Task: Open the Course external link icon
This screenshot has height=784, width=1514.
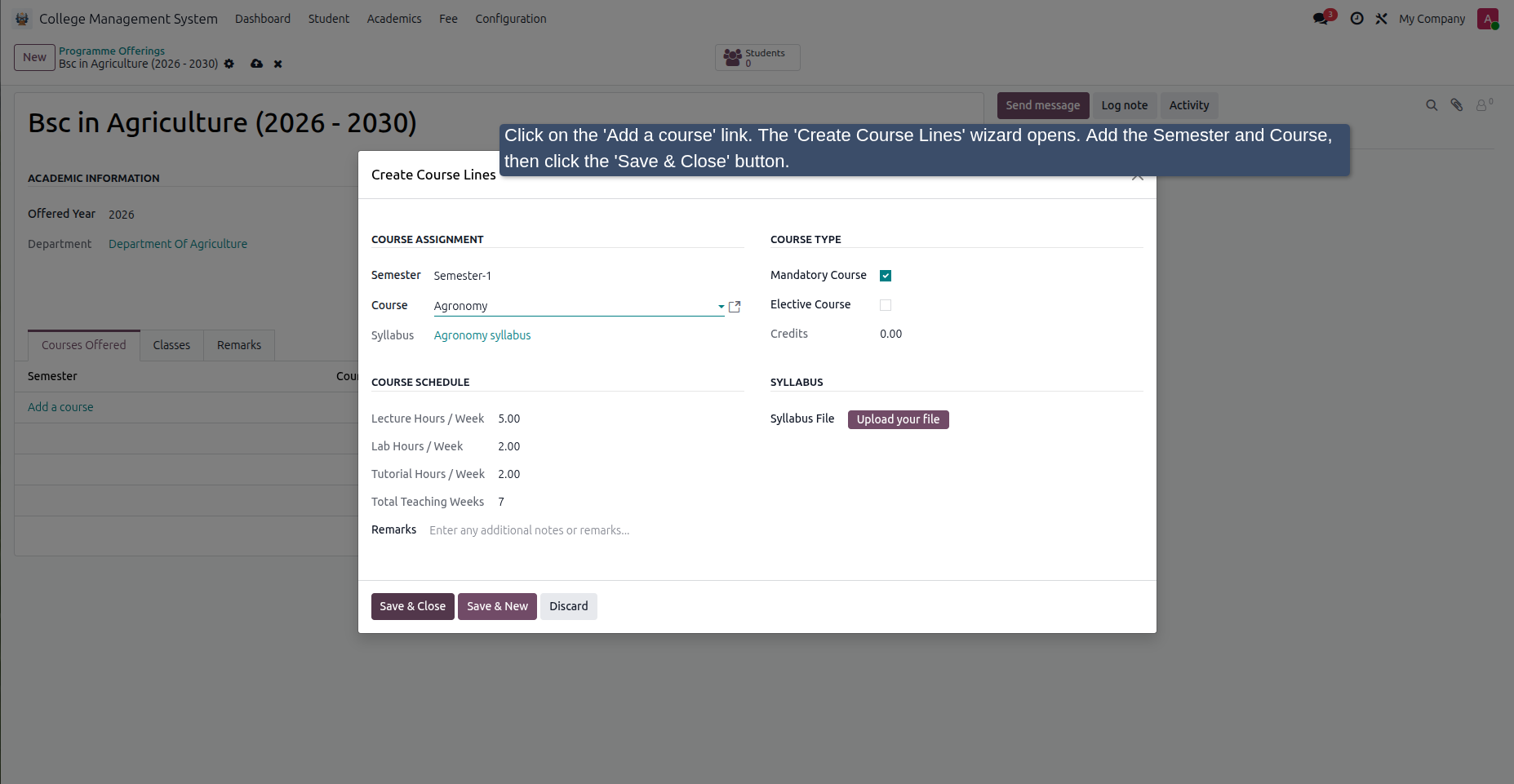Action: 735,307
